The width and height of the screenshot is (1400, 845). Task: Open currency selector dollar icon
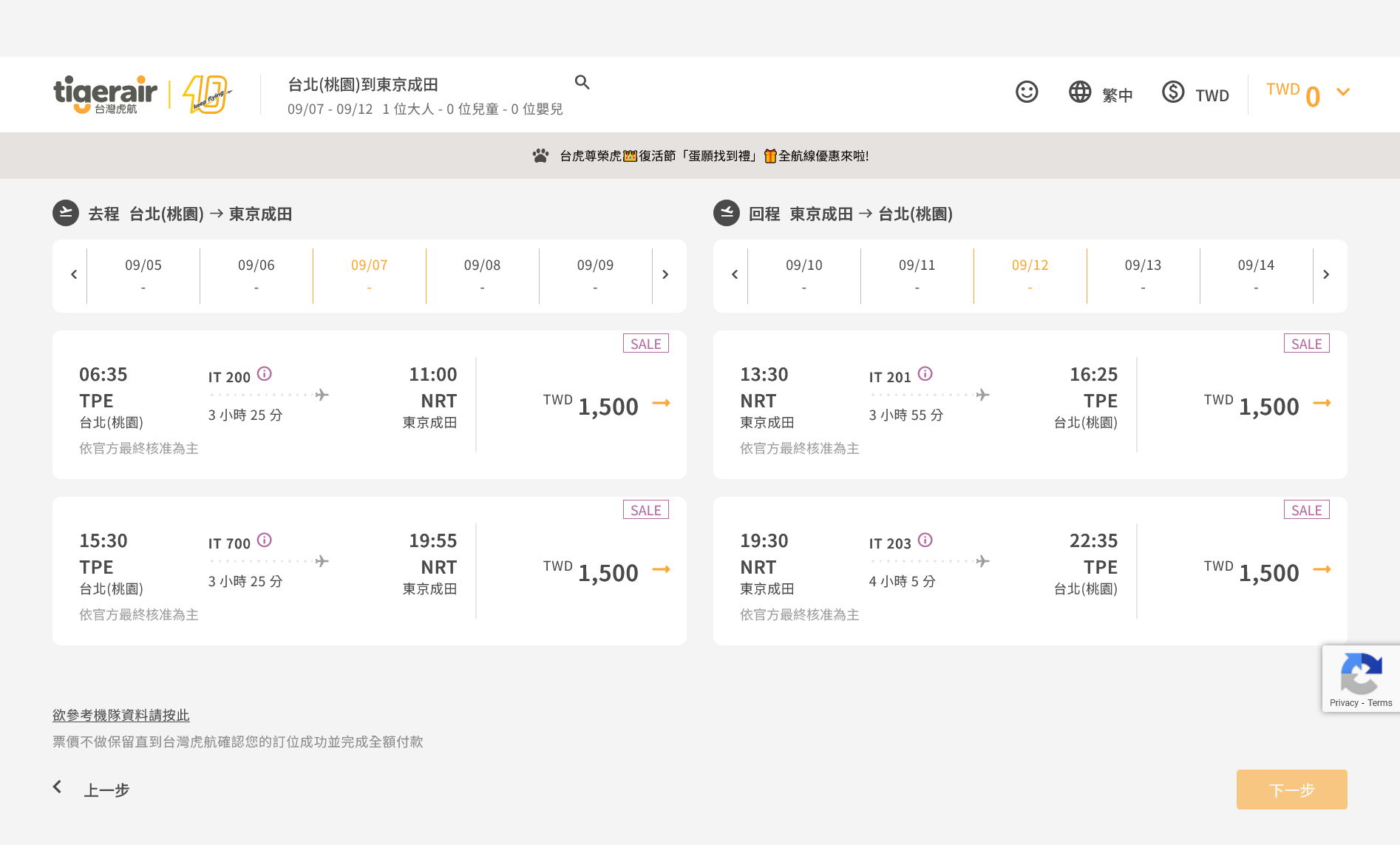tap(1173, 92)
